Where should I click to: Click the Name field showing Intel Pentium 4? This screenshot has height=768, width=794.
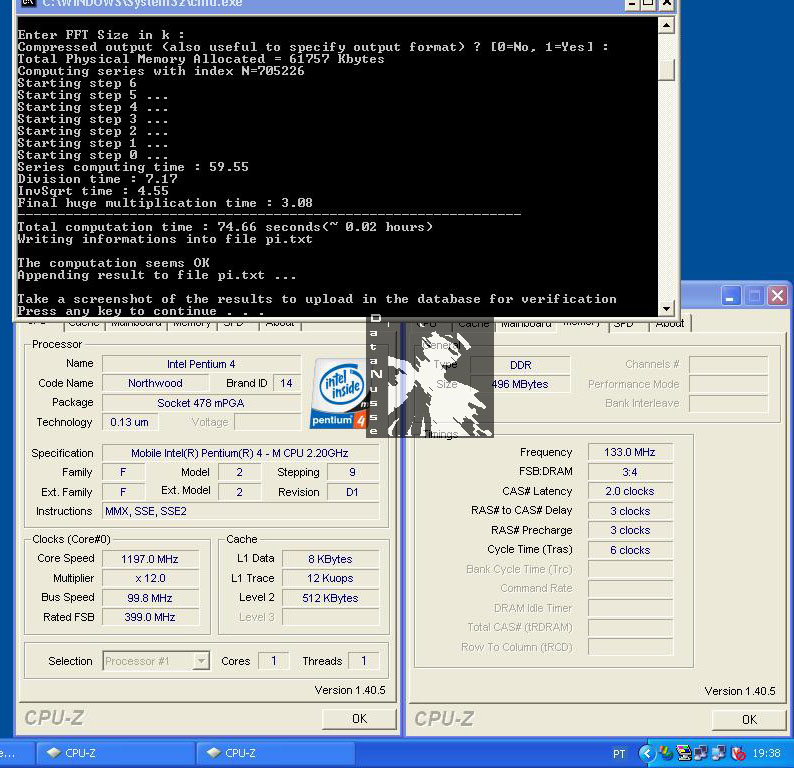coord(202,364)
